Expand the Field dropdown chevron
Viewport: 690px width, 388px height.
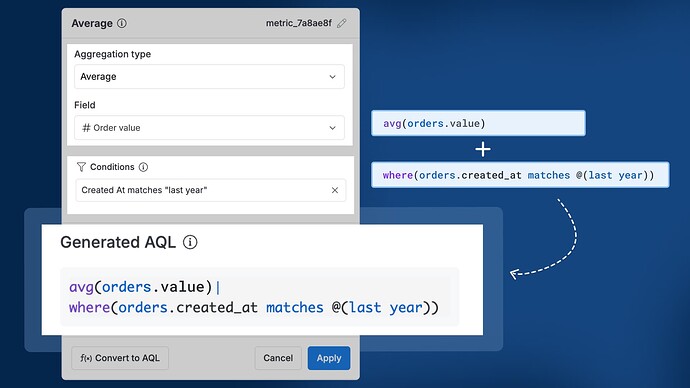coord(333,128)
